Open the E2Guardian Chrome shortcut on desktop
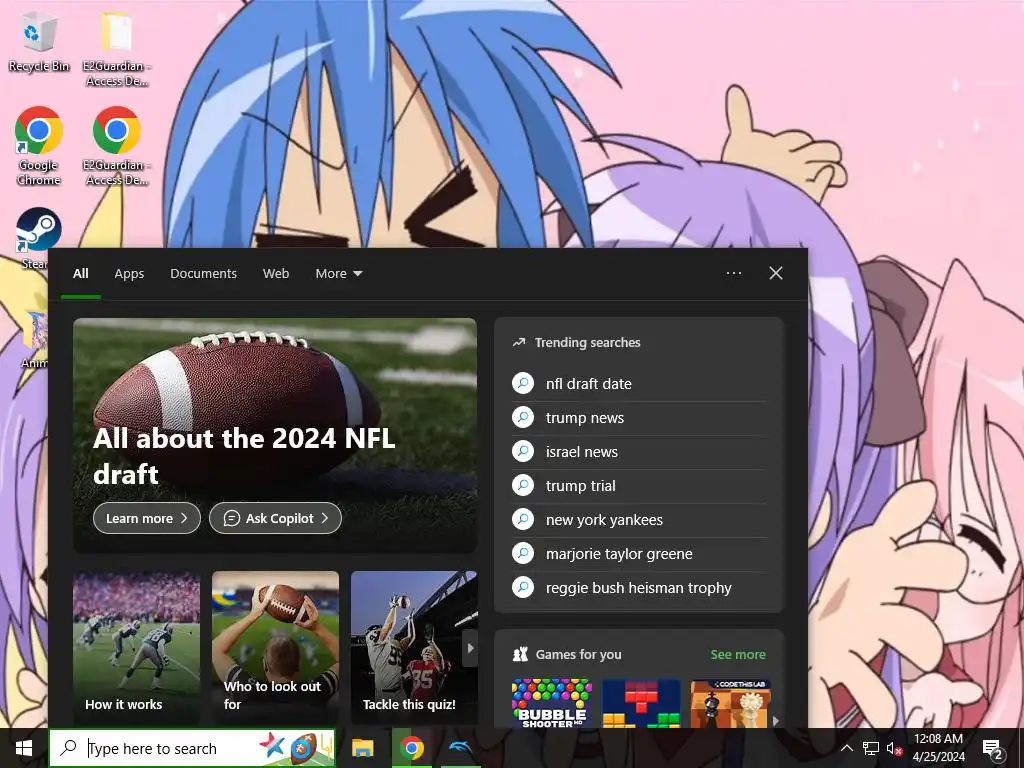 tap(117, 146)
